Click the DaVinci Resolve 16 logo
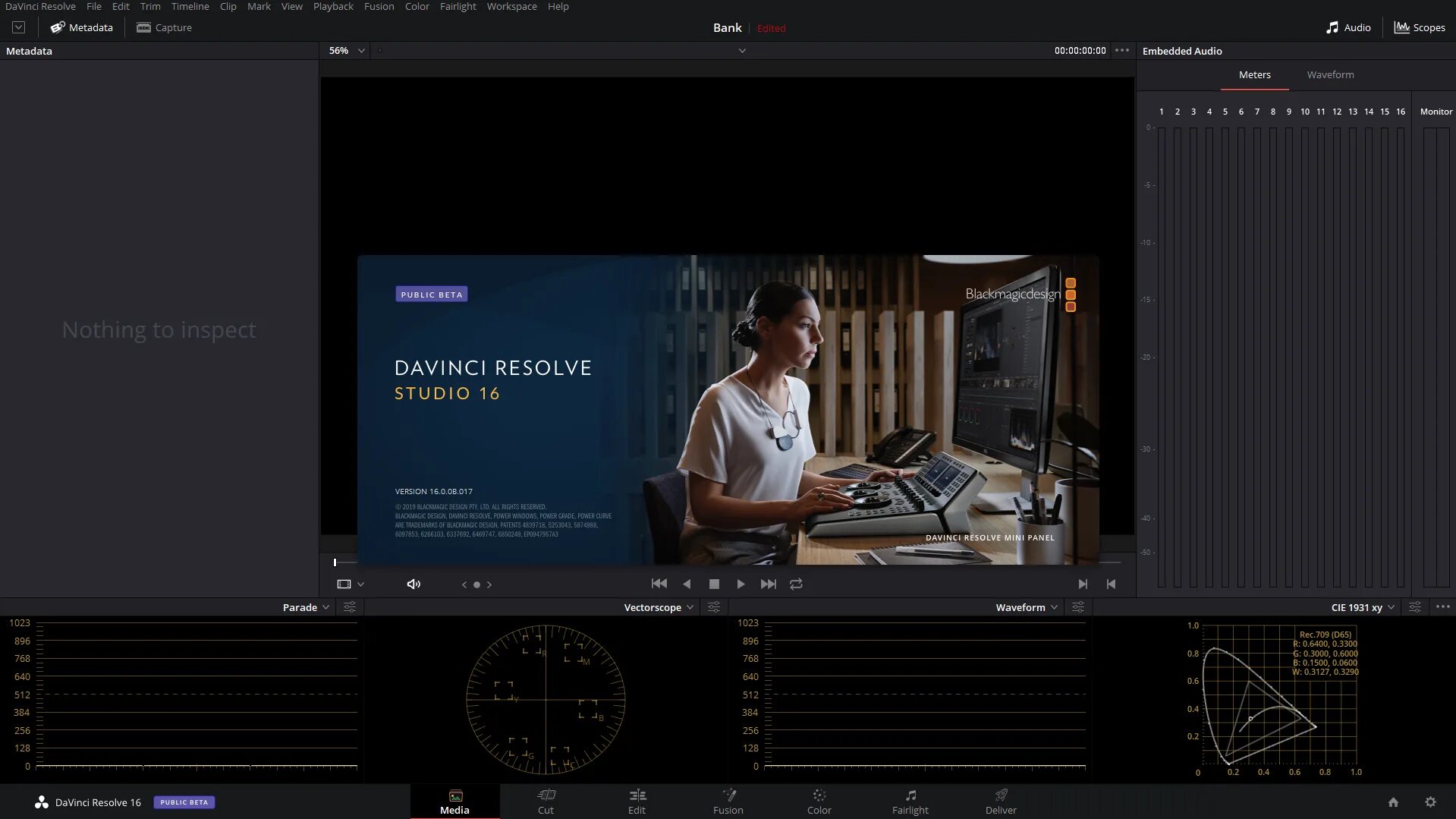This screenshot has width=1456, height=819. tap(42, 802)
